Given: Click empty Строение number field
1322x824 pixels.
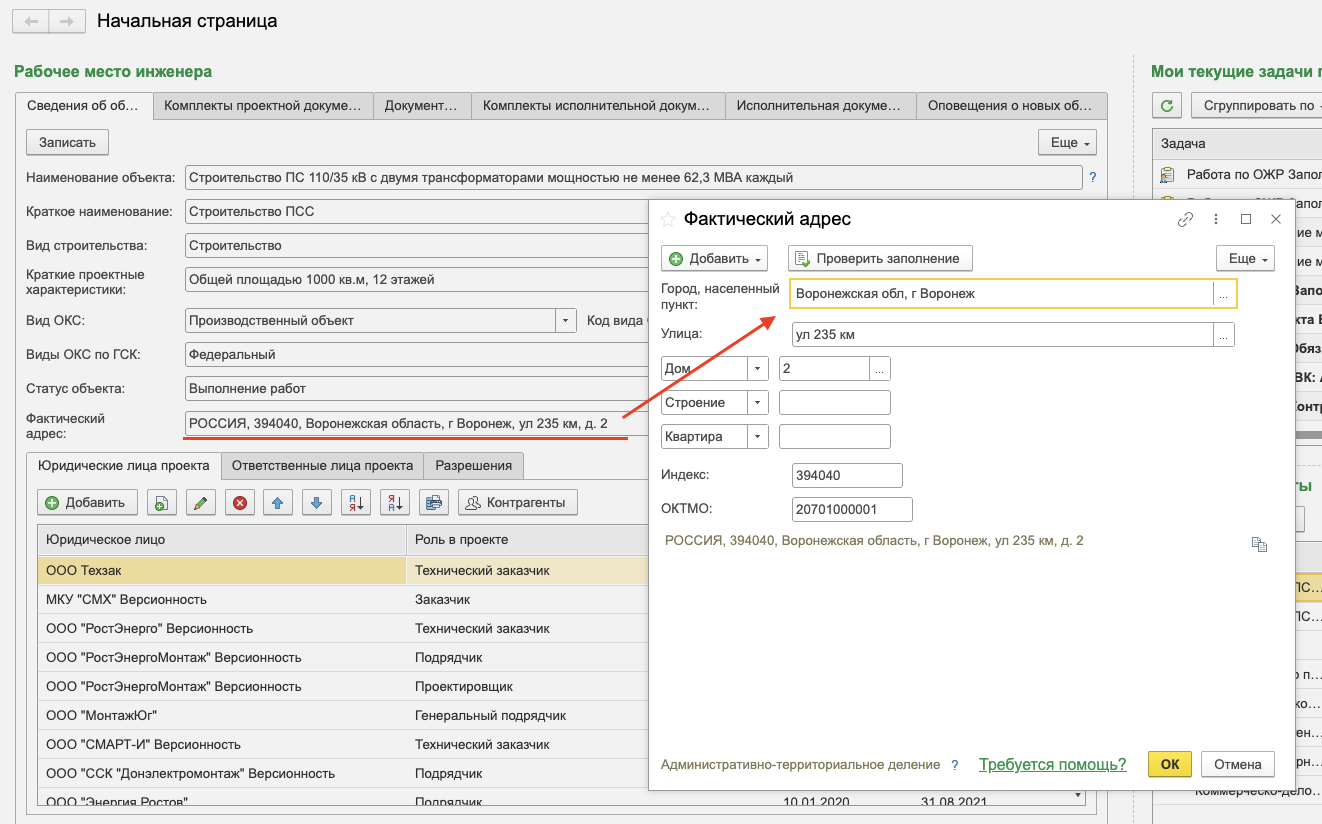Looking at the screenshot, I should (834, 403).
